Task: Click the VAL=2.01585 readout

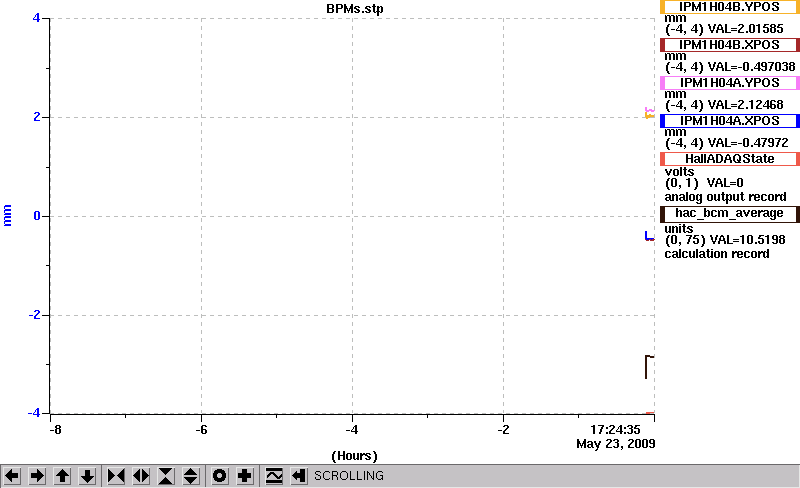Action: coord(745,29)
